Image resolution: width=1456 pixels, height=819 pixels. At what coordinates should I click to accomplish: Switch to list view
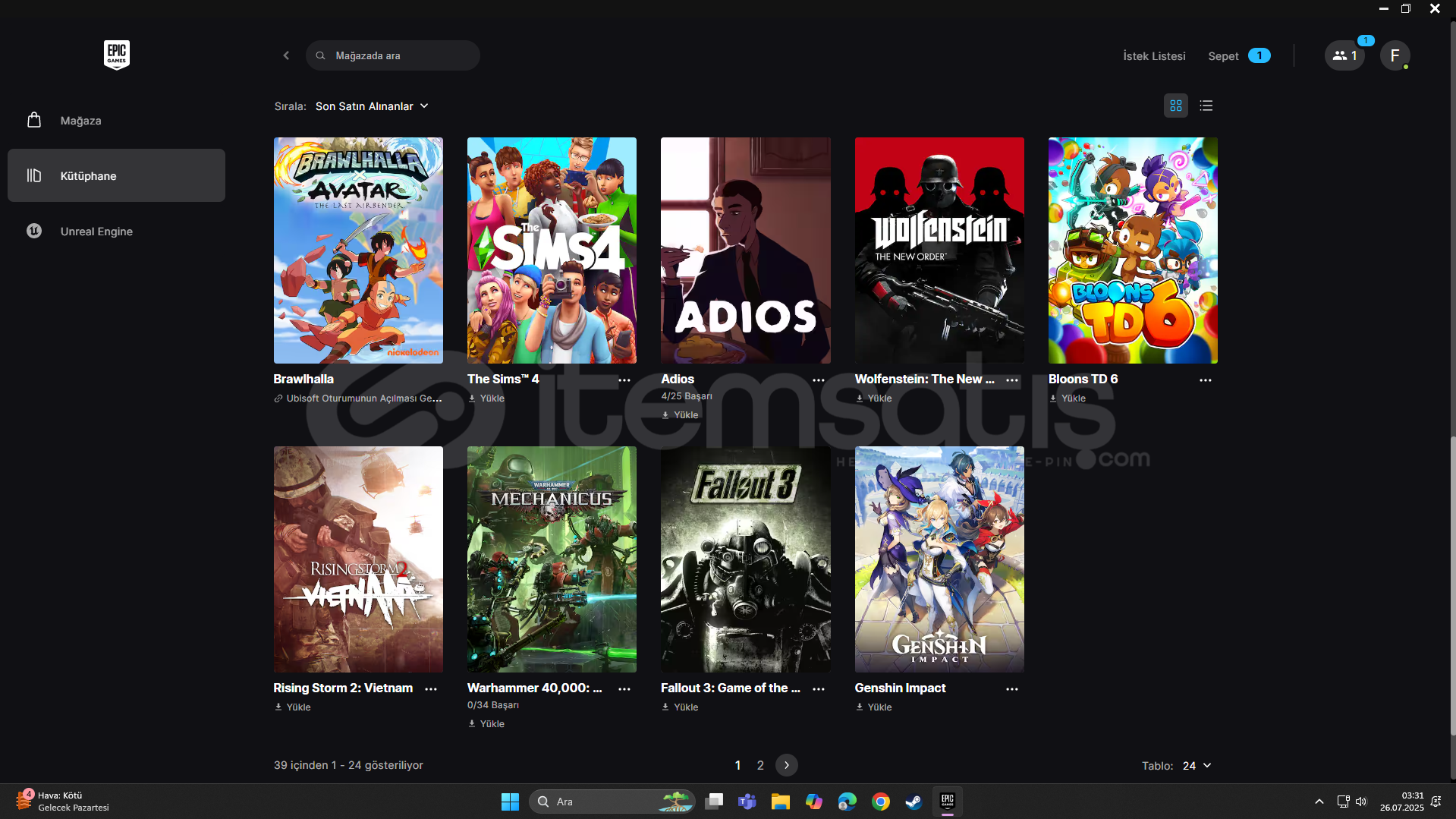click(x=1206, y=106)
